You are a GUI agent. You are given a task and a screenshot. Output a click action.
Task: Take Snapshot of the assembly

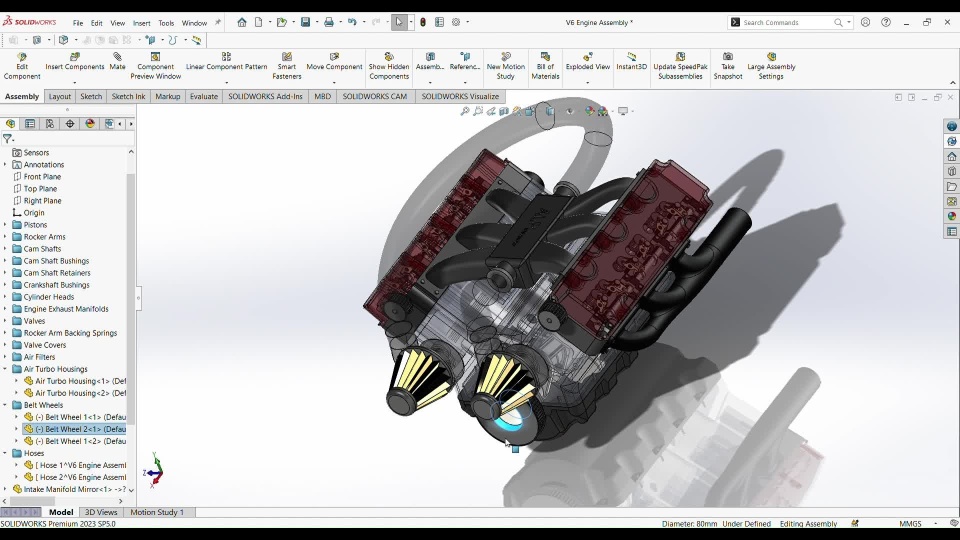tap(728, 58)
